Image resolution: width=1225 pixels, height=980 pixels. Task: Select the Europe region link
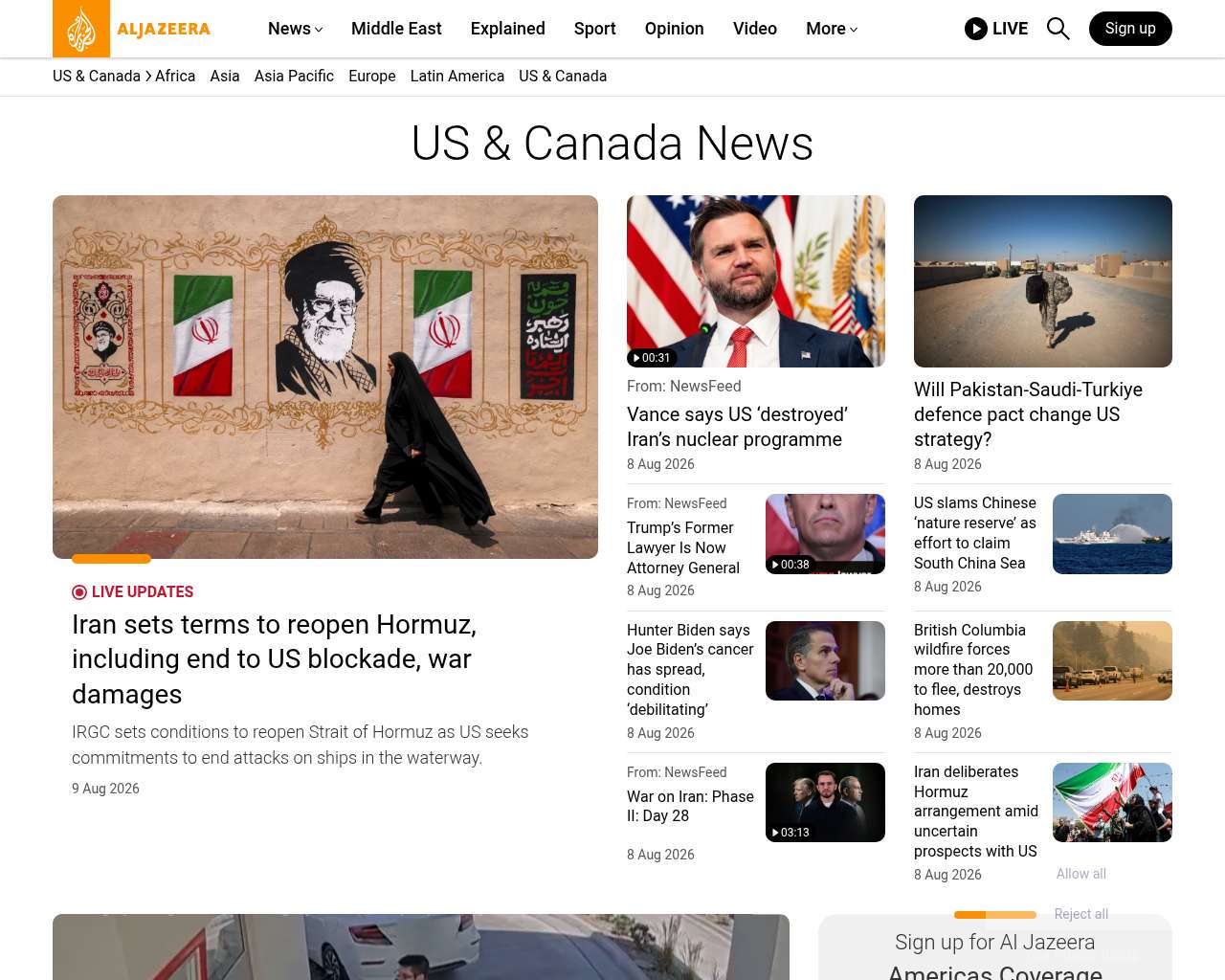coord(372,77)
